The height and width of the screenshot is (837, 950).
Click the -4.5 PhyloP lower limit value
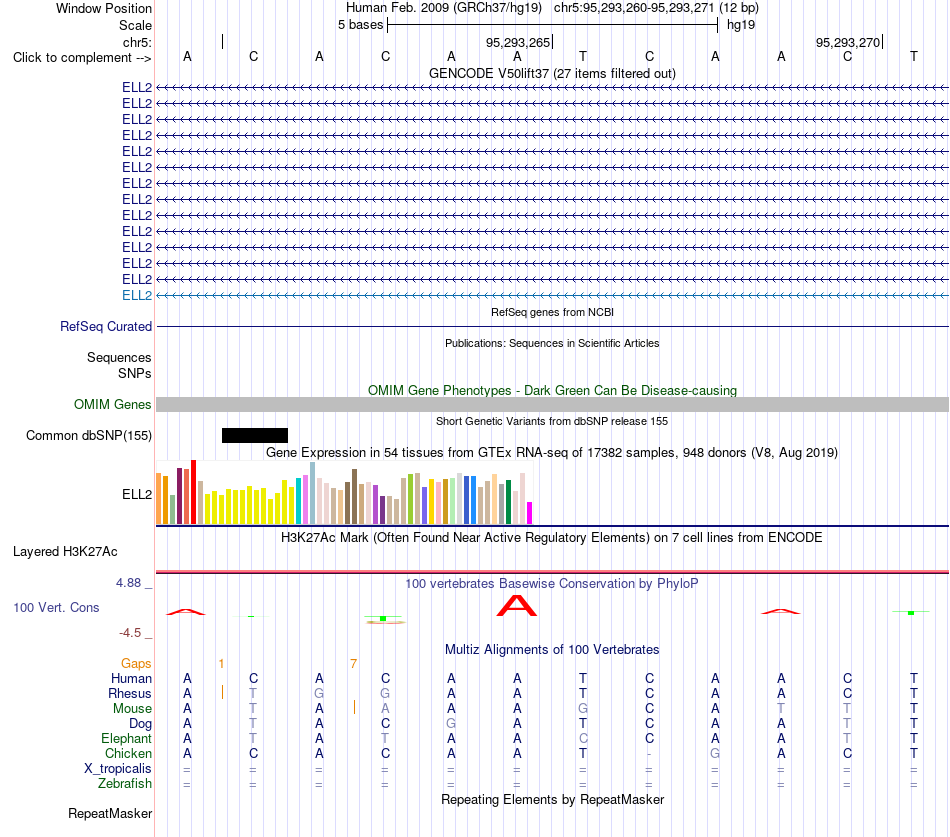[x=130, y=633]
